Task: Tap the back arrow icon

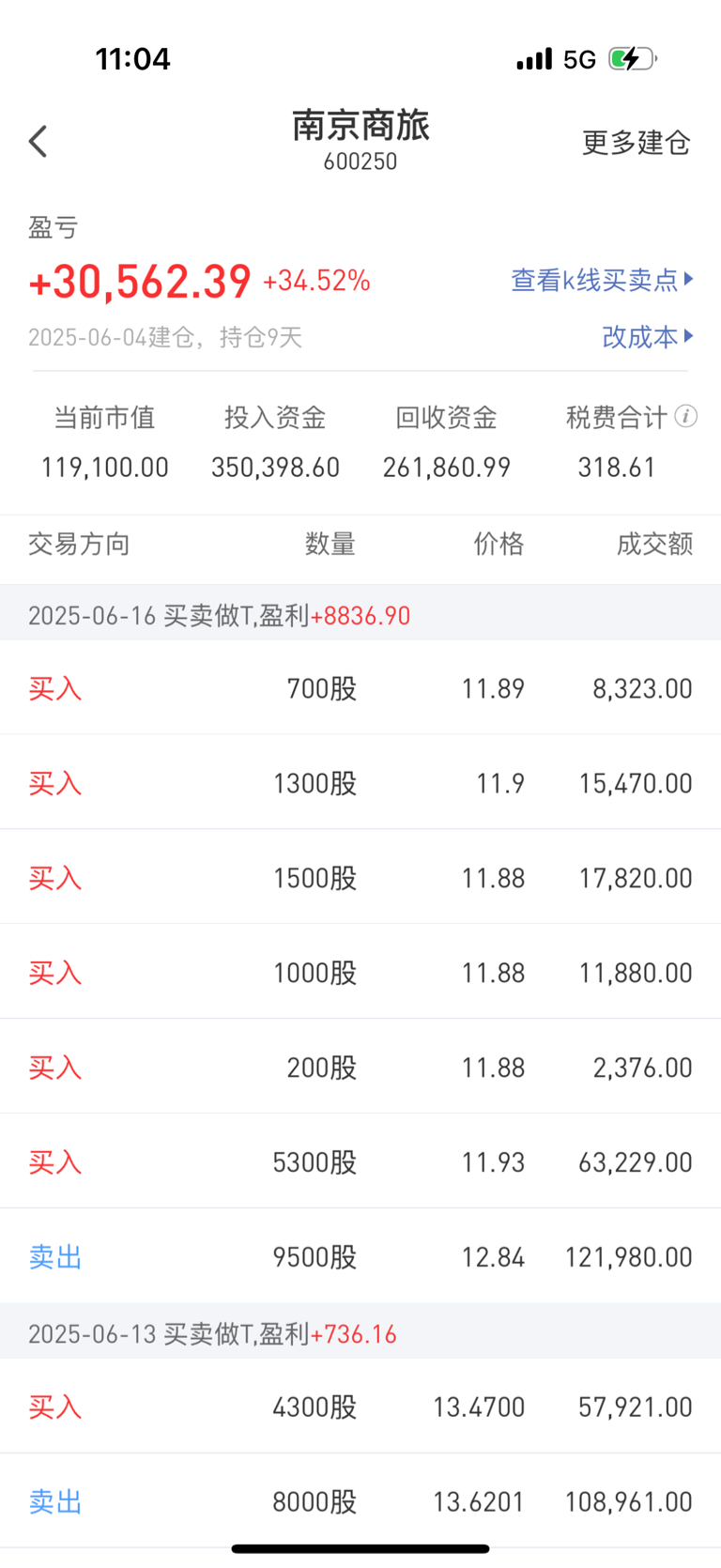Action: click(x=38, y=142)
